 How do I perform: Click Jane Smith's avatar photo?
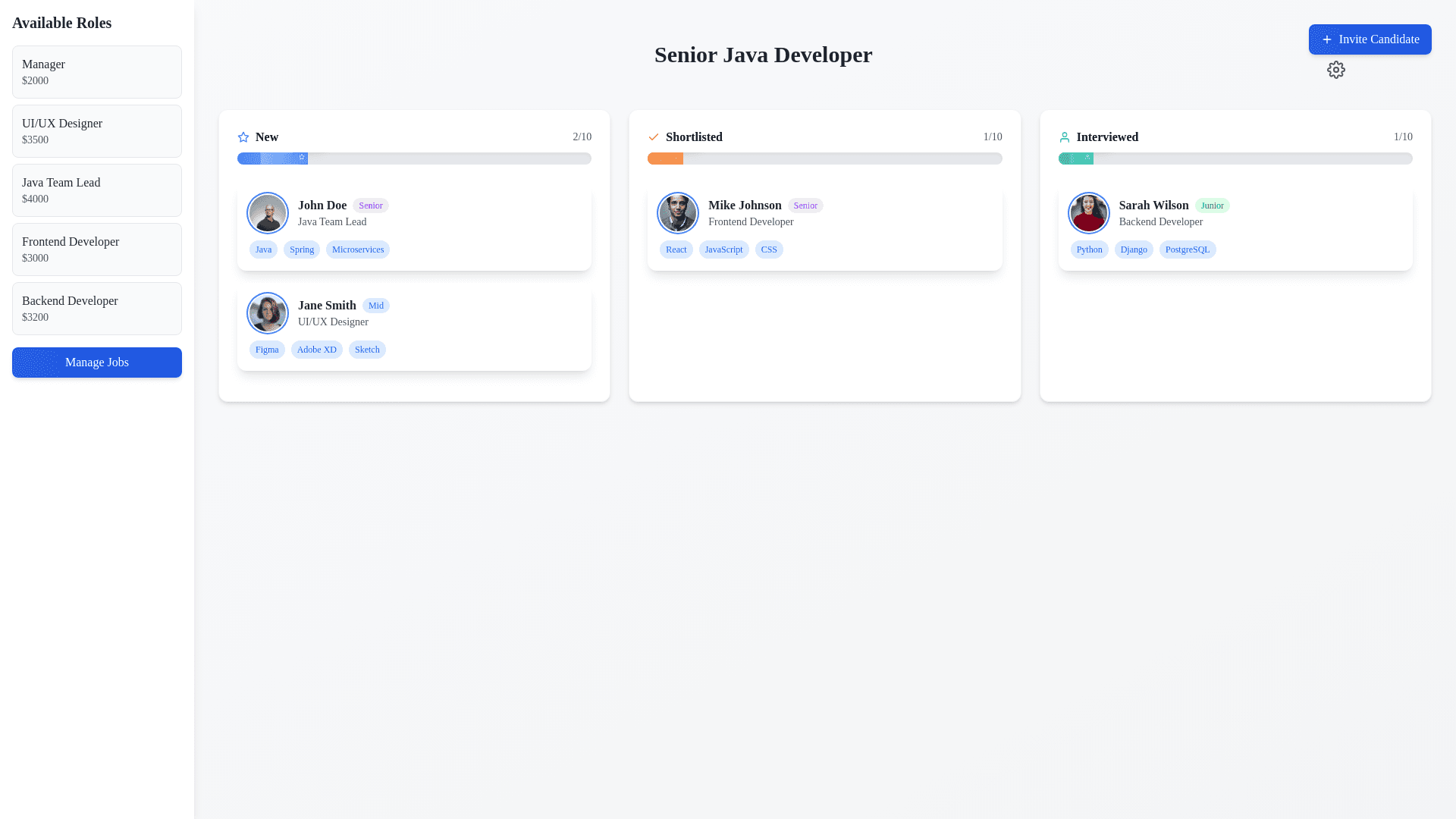(268, 313)
